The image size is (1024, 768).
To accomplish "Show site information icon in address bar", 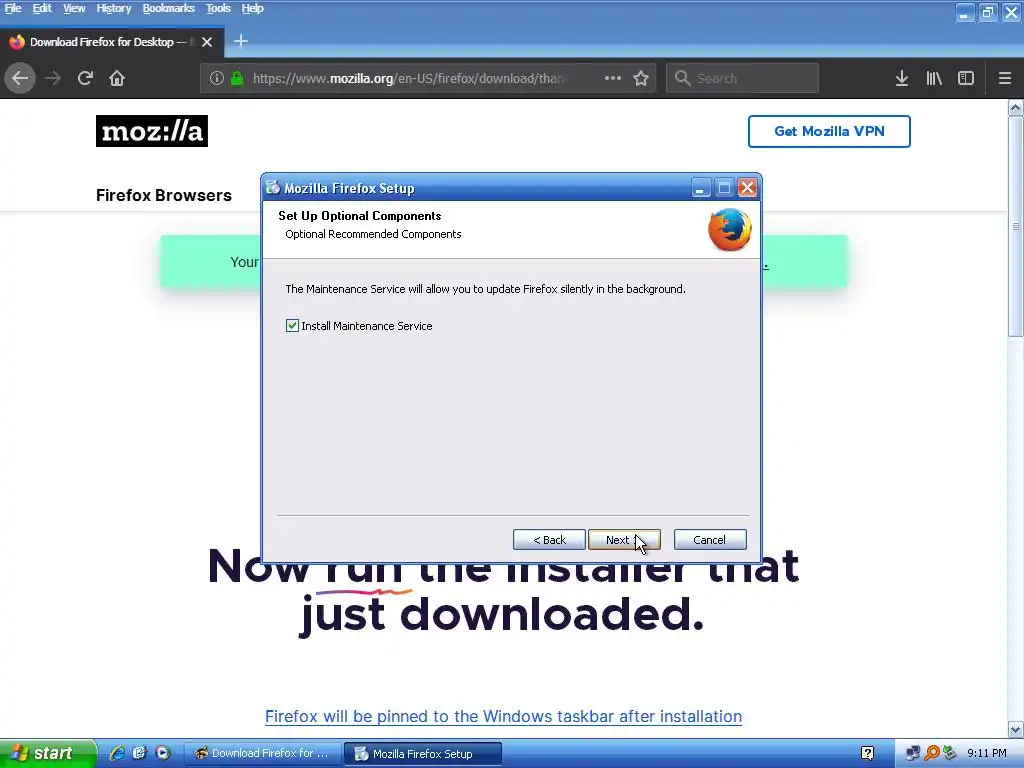I will pos(217,78).
